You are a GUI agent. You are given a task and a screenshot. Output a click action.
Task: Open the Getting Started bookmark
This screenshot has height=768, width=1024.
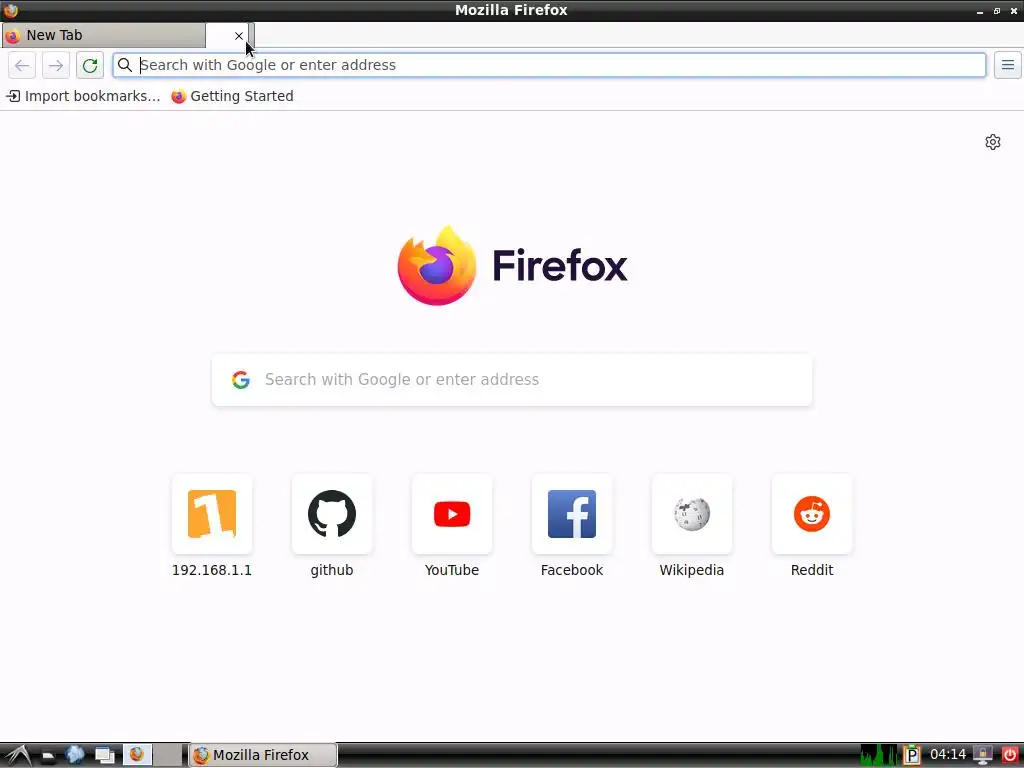[232, 97]
